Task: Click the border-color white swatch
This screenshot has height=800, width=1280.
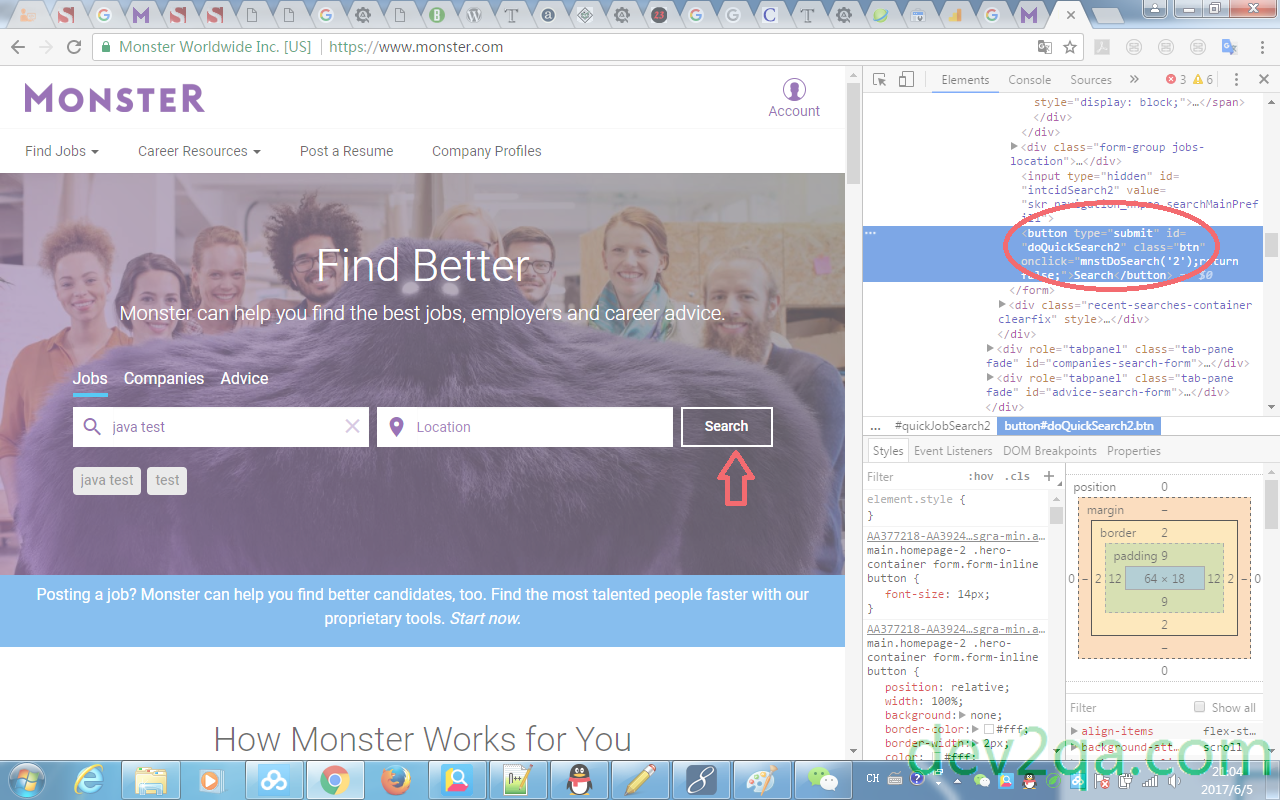Action: point(989,729)
